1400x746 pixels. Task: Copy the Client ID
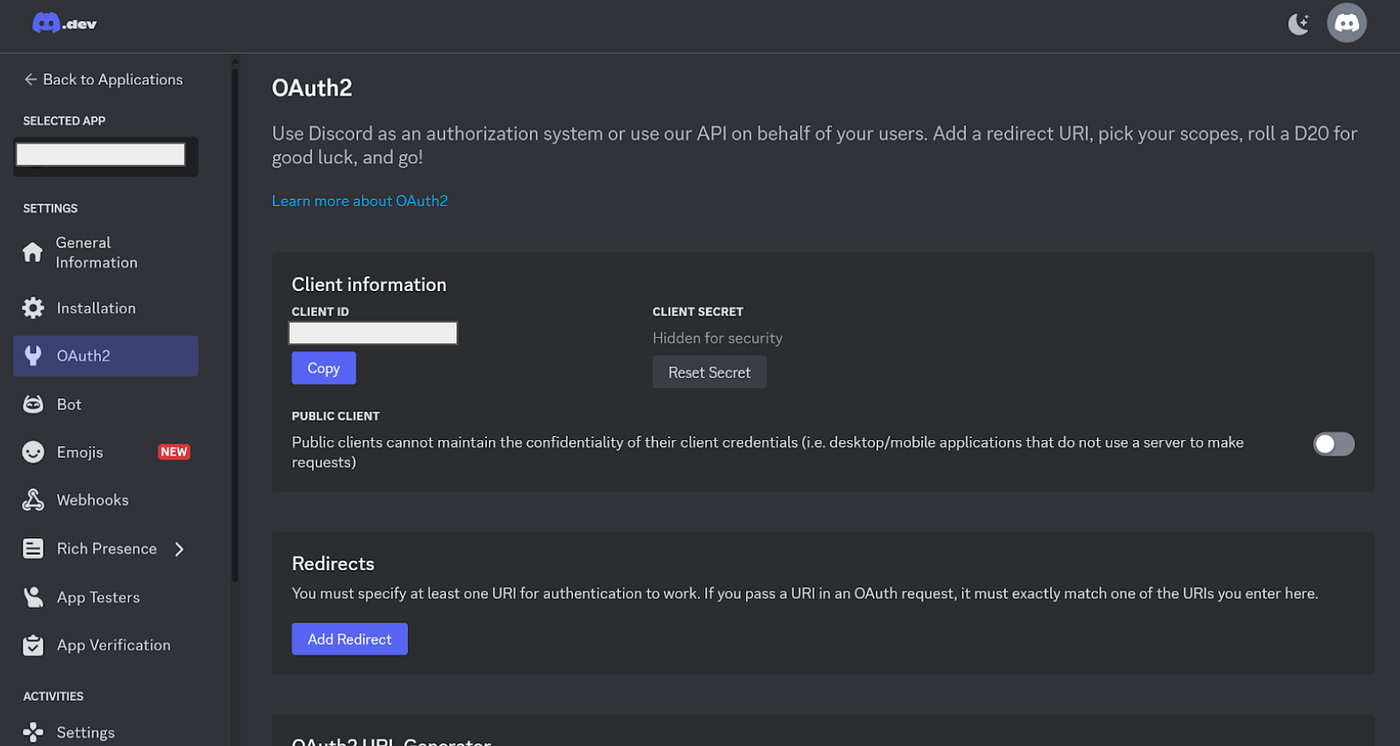[x=323, y=368]
